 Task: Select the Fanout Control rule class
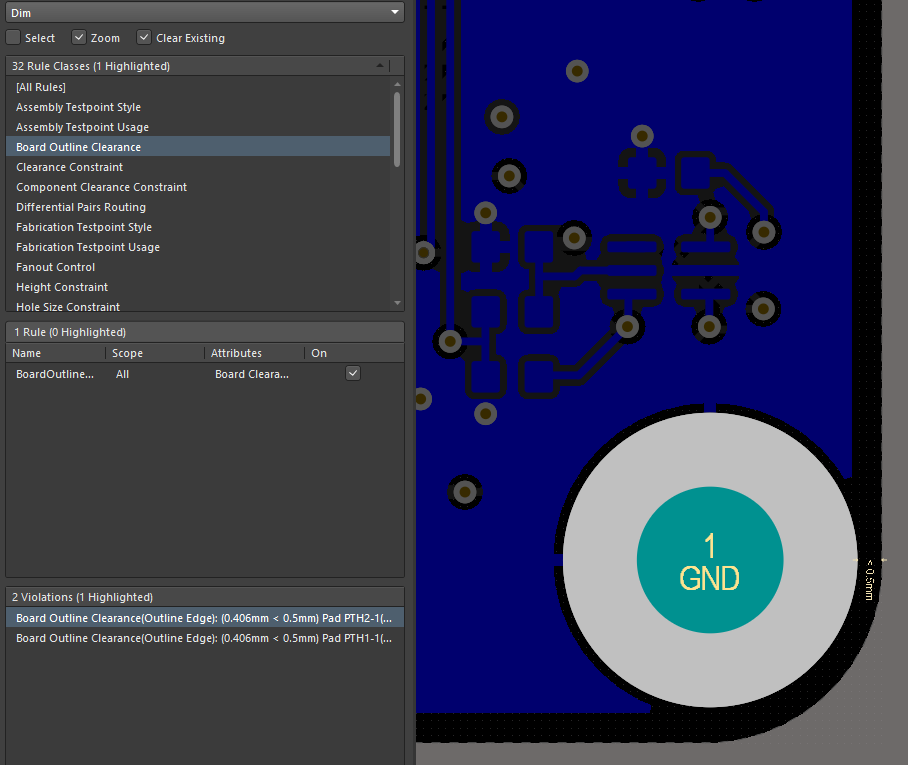click(x=55, y=267)
